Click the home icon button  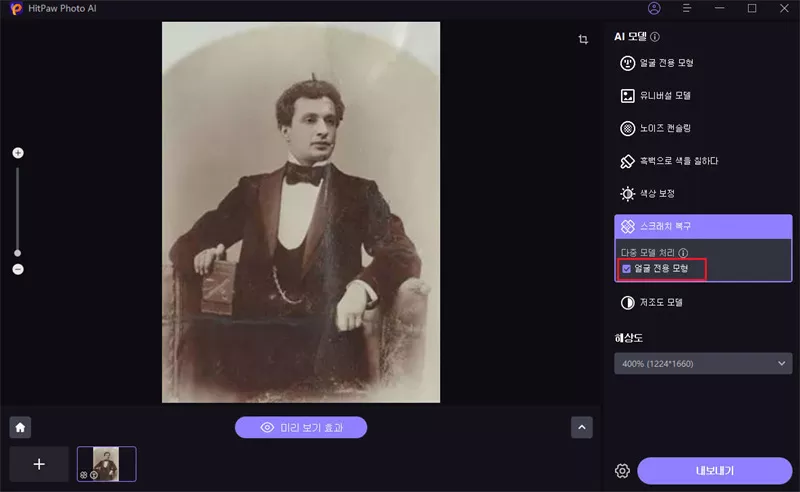pyautogui.click(x=21, y=427)
